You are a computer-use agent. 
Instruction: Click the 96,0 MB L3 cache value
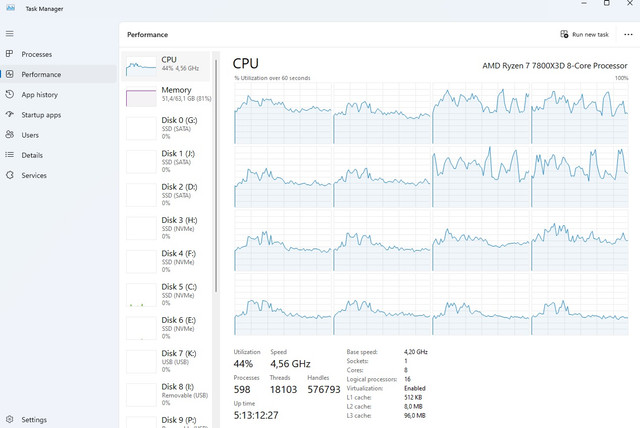tap(414, 416)
